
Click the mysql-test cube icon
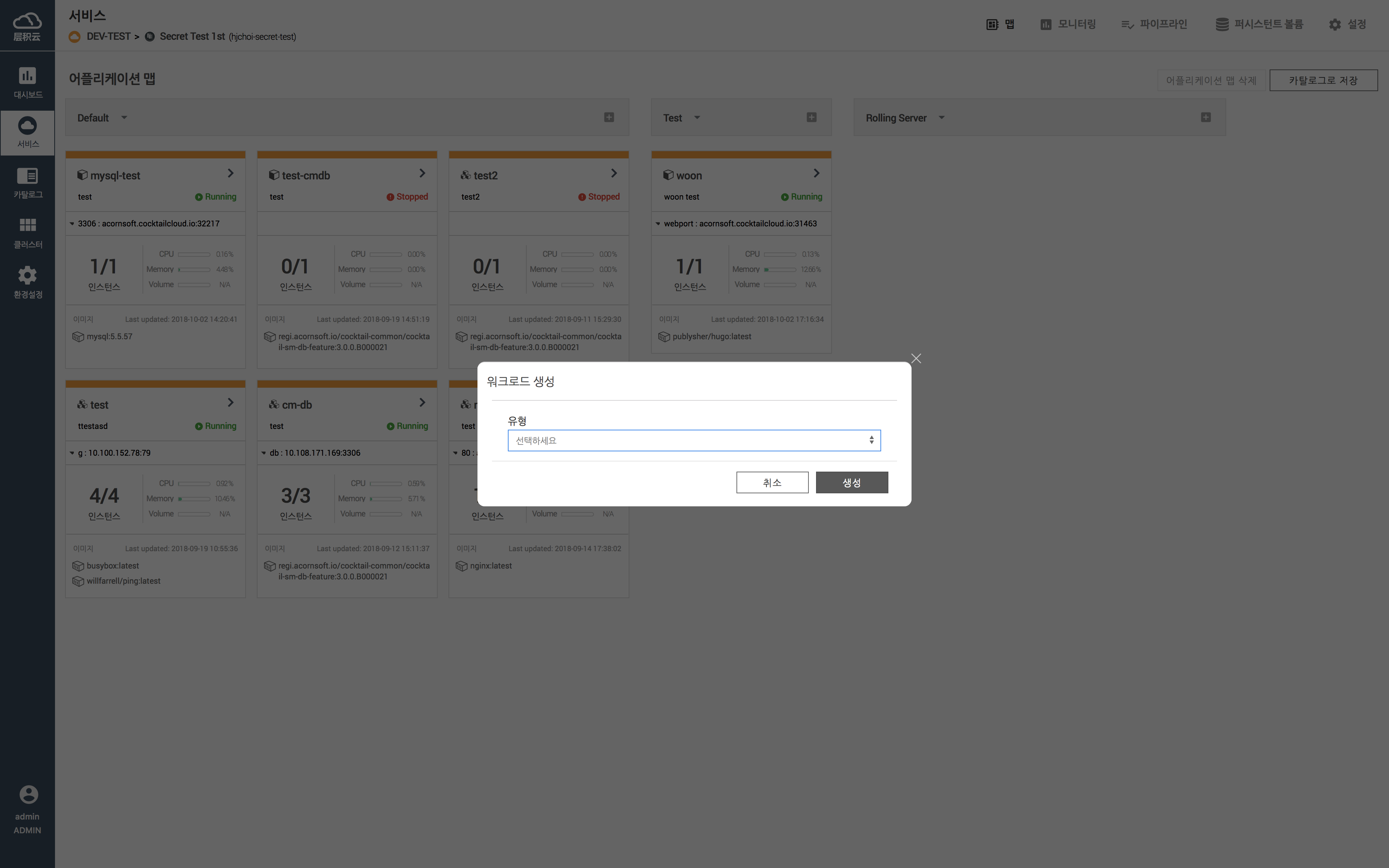(x=82, y=175)
